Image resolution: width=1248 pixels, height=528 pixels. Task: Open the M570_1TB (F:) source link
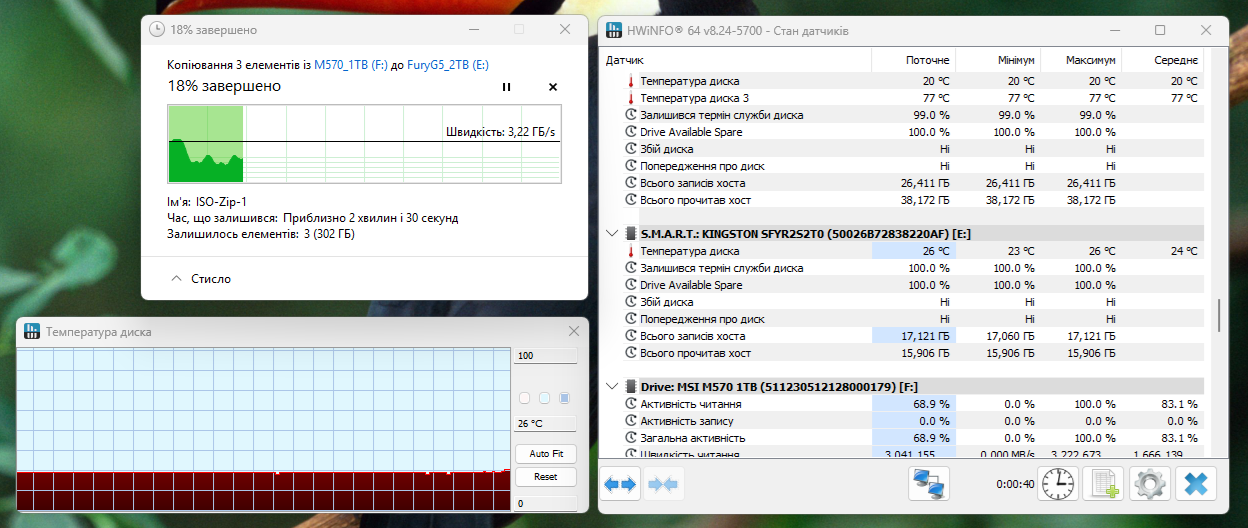pyautogui.click(x=351, y=64)
